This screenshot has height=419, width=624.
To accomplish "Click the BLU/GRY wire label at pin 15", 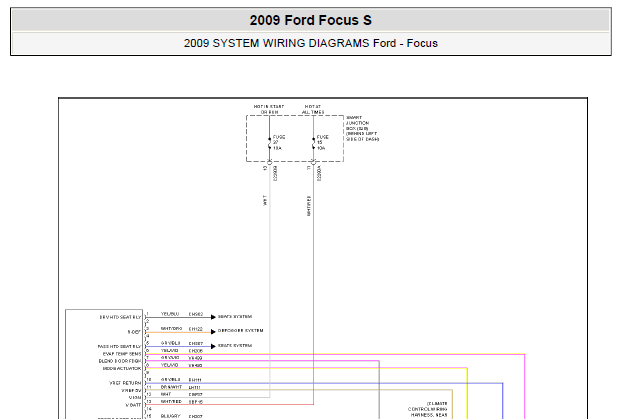I will click(171, 416).
